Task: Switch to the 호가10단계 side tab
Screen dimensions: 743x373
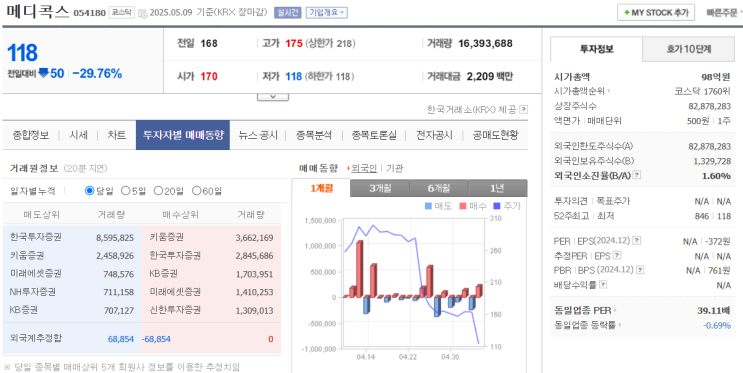Action: [689, 49]
